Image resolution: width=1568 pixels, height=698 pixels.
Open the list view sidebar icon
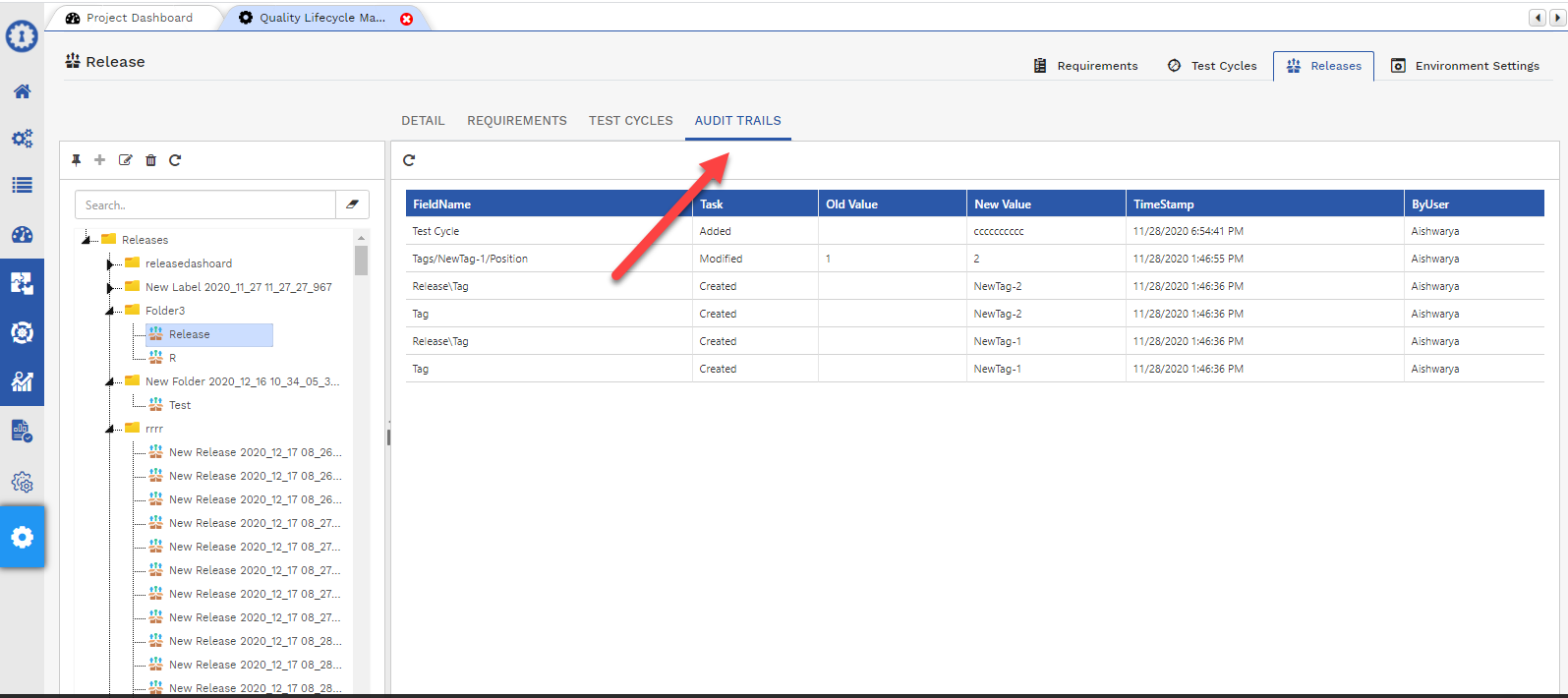22,185
